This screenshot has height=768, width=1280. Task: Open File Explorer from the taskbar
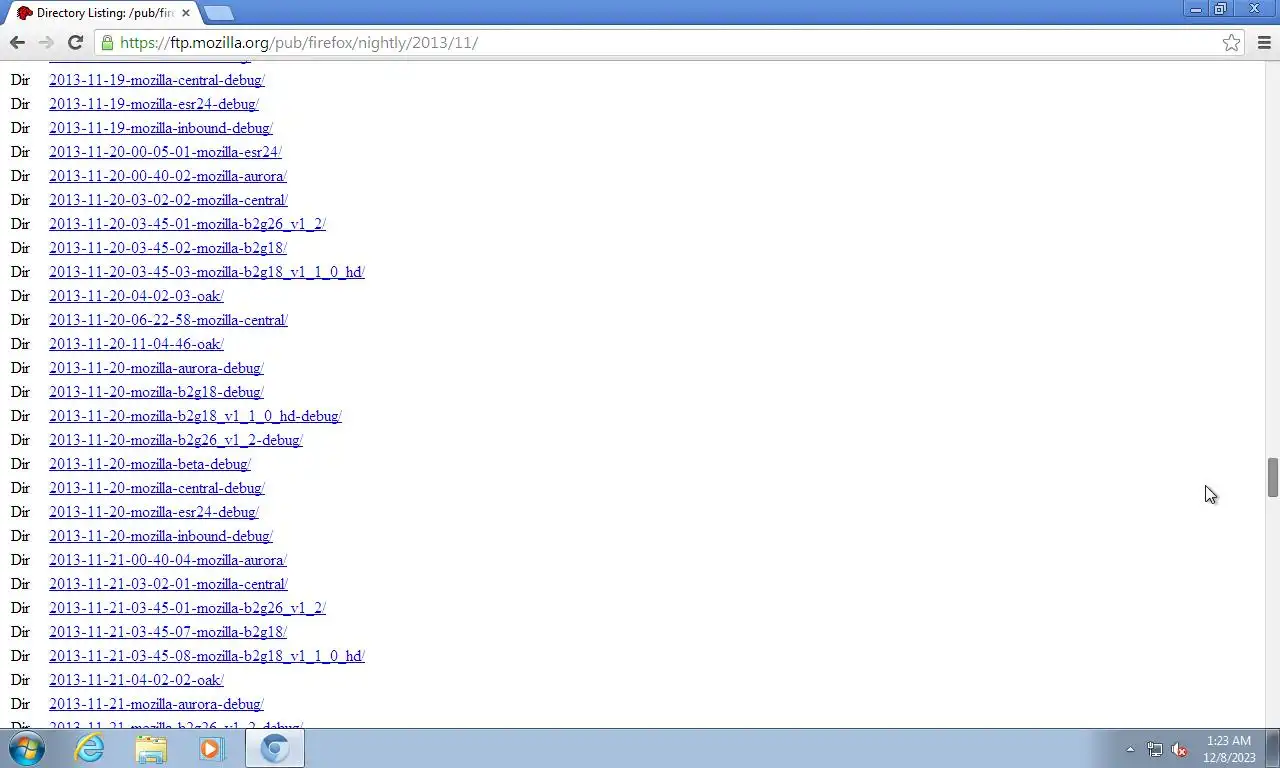(151, 748)
